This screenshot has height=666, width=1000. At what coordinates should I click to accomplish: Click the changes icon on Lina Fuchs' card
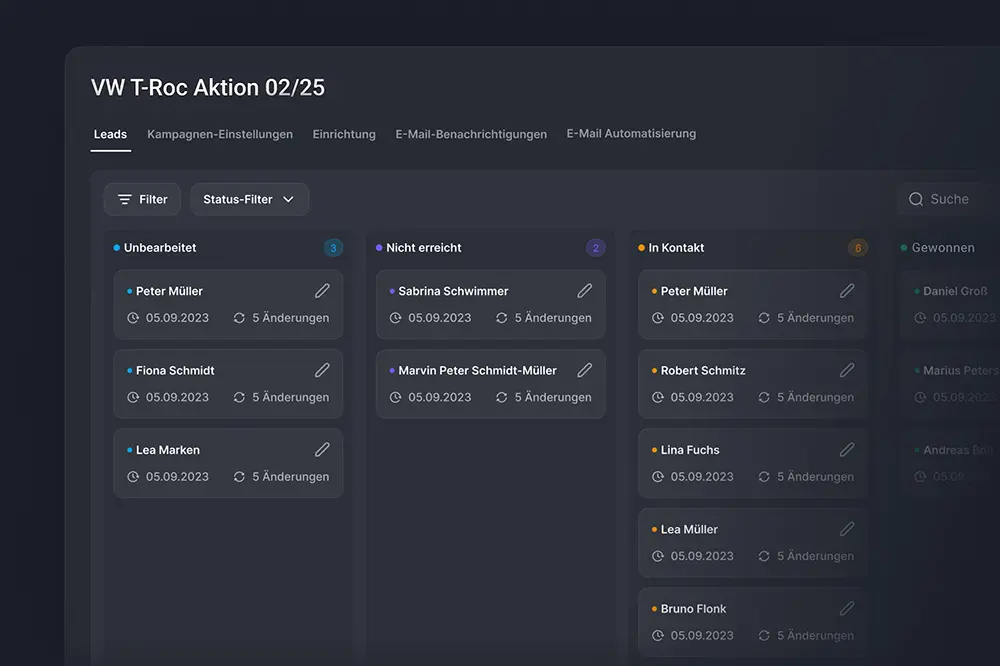coord(763,477)
